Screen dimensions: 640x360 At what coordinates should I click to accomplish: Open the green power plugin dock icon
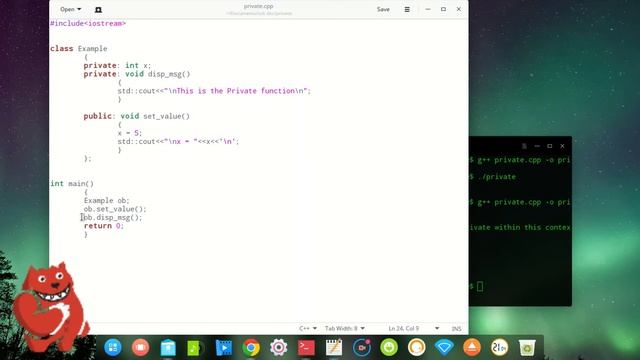click(389, 348)
